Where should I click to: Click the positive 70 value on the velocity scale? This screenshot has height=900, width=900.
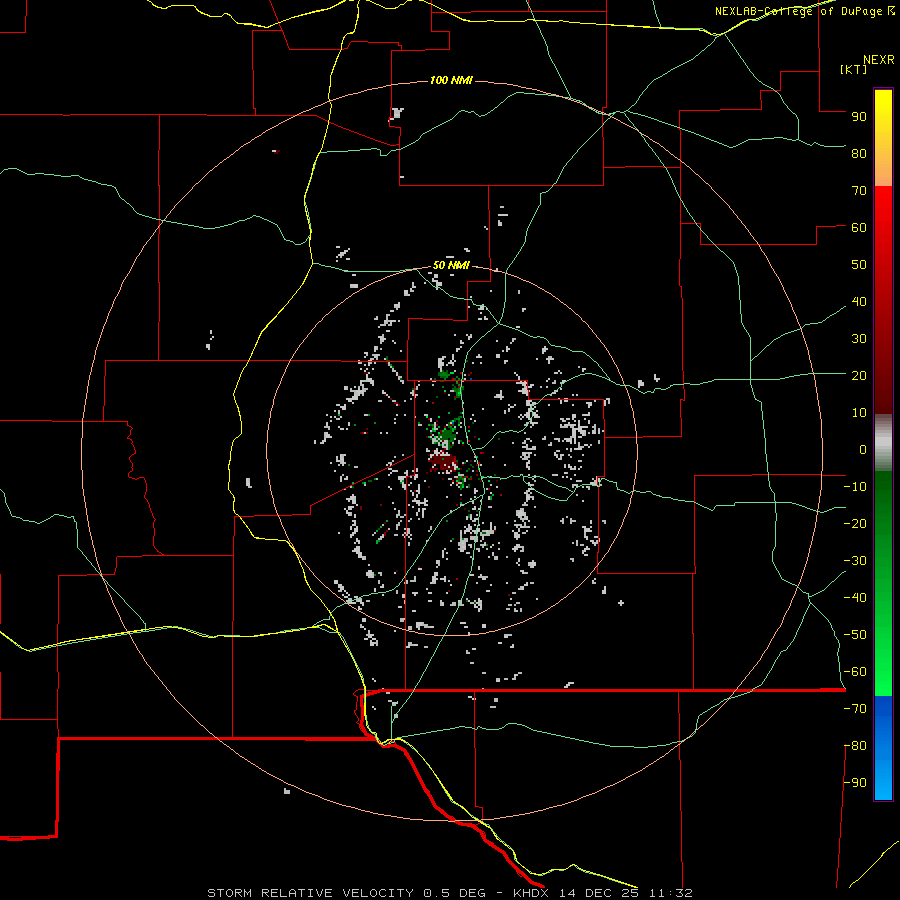859,191
